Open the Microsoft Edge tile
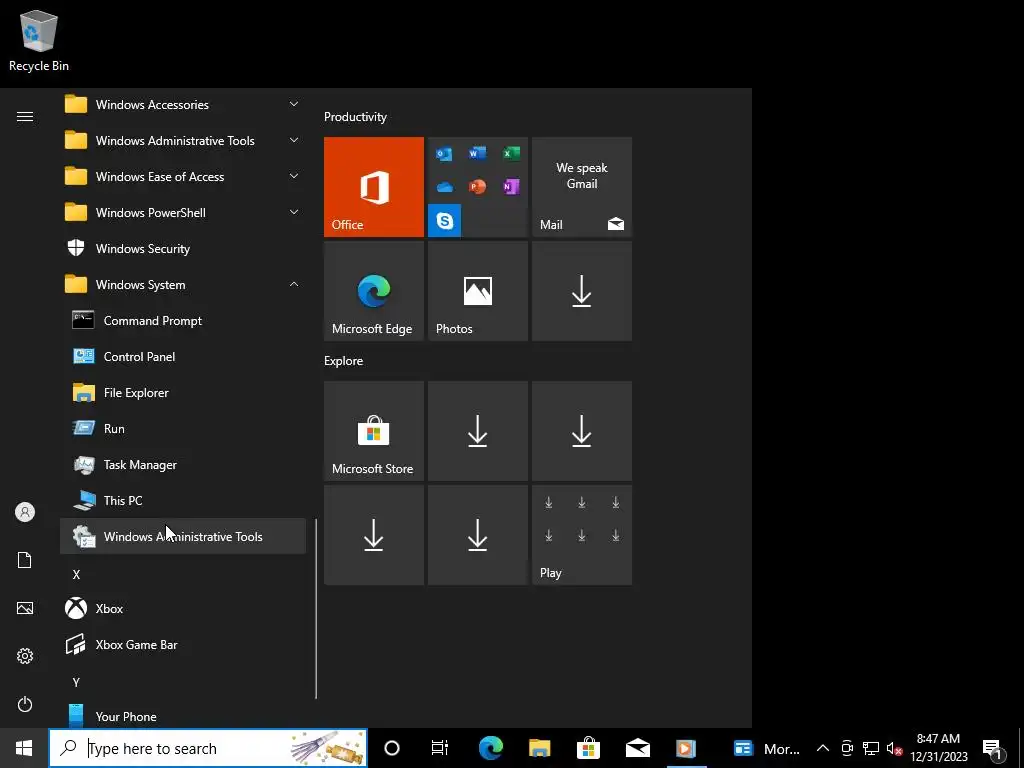 tap(374, 291)
